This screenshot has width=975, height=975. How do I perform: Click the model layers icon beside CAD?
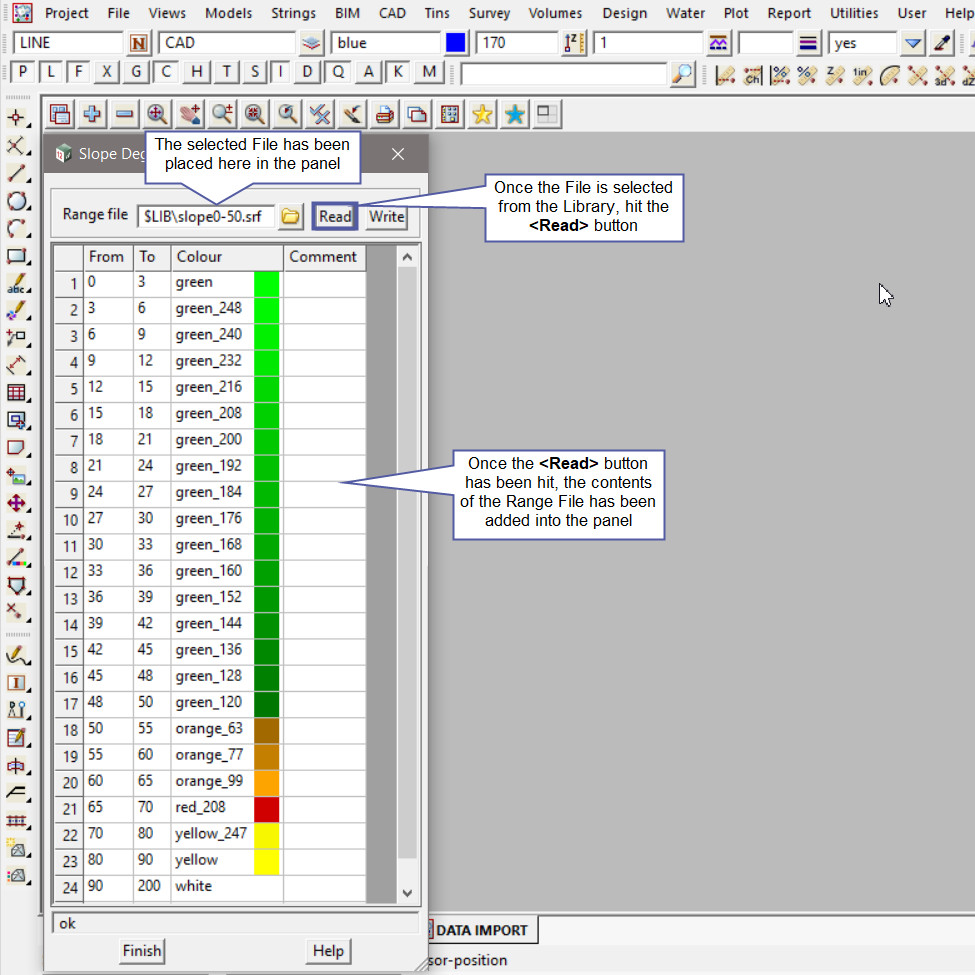point(312,44)
